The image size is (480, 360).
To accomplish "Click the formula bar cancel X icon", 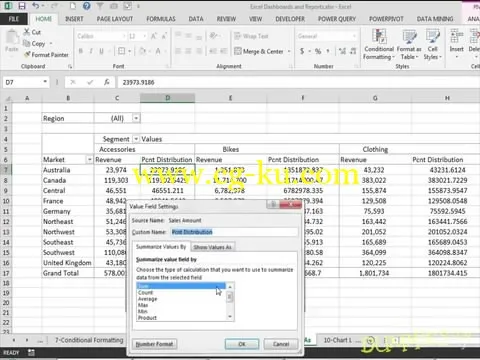I will point(73,82).
